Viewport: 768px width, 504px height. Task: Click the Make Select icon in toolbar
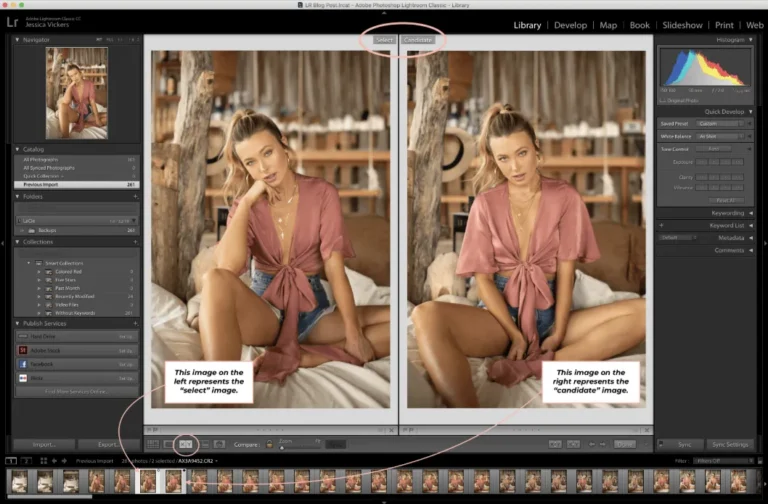[x=573, y=444]
